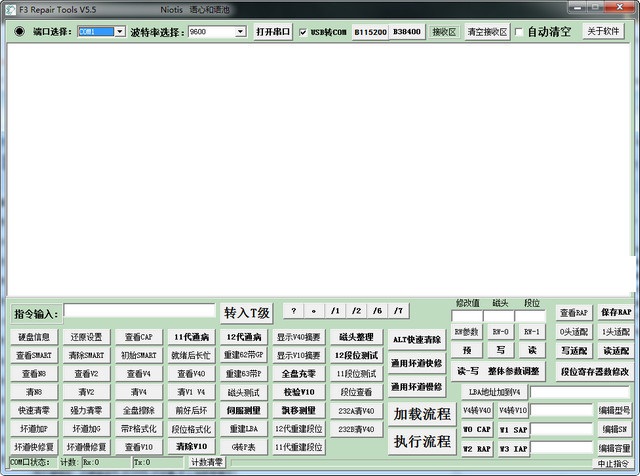640x476 pixels.
Task: Focus the 磁头 input field
Action: click(498, 316)
